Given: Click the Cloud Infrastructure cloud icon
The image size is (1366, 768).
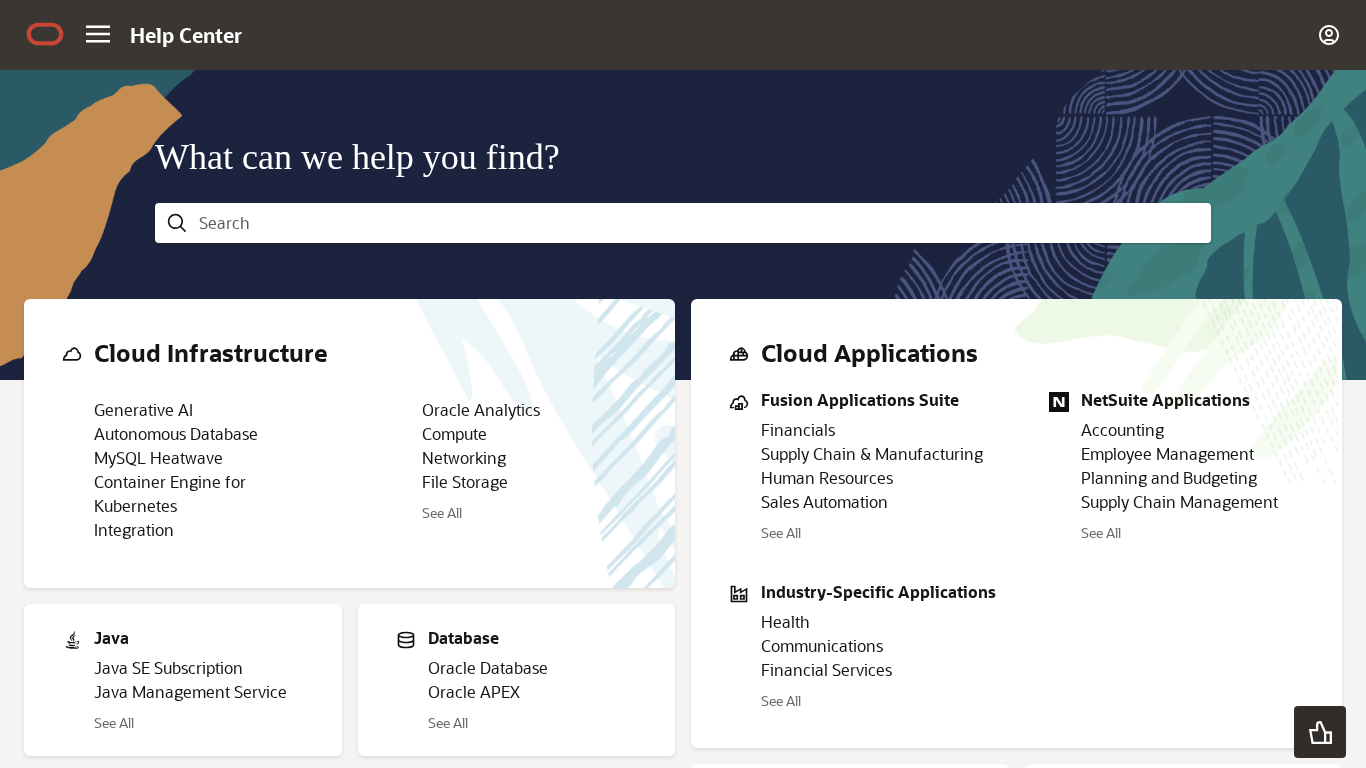Looking at the screenshot, I should tap(72, 354).
